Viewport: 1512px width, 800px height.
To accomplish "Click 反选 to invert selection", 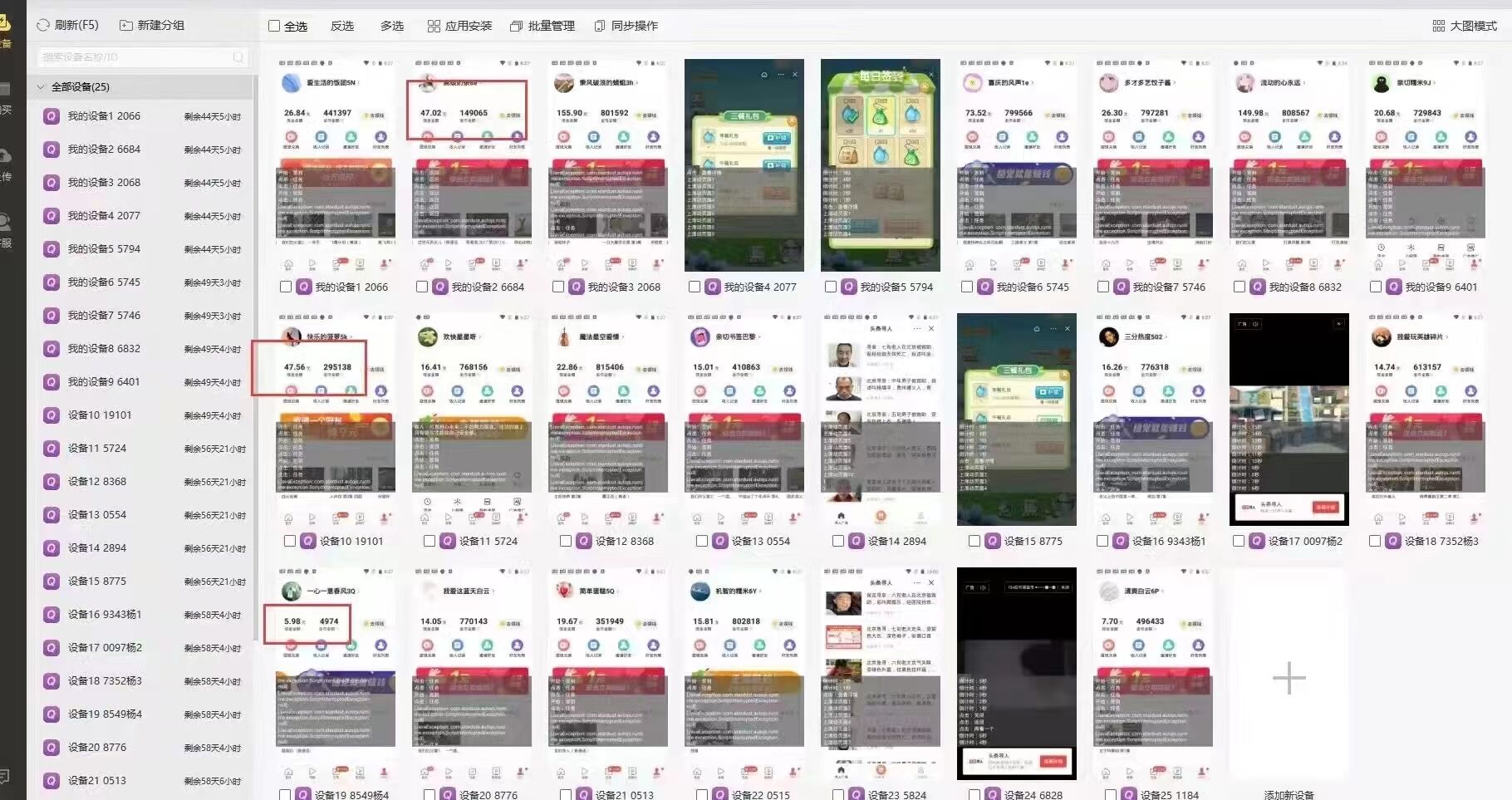I will [x=342, y=26].
